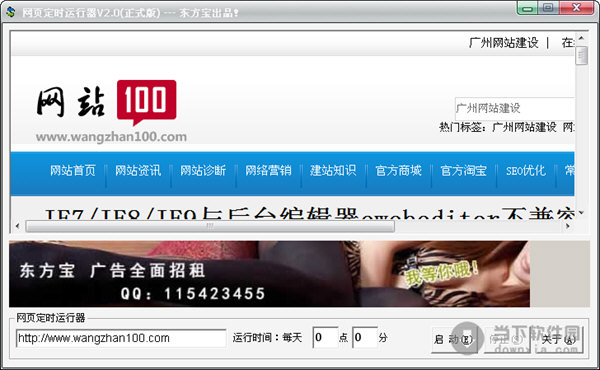Open the 网站诊断 navigation tab

[x=203, y=171]
